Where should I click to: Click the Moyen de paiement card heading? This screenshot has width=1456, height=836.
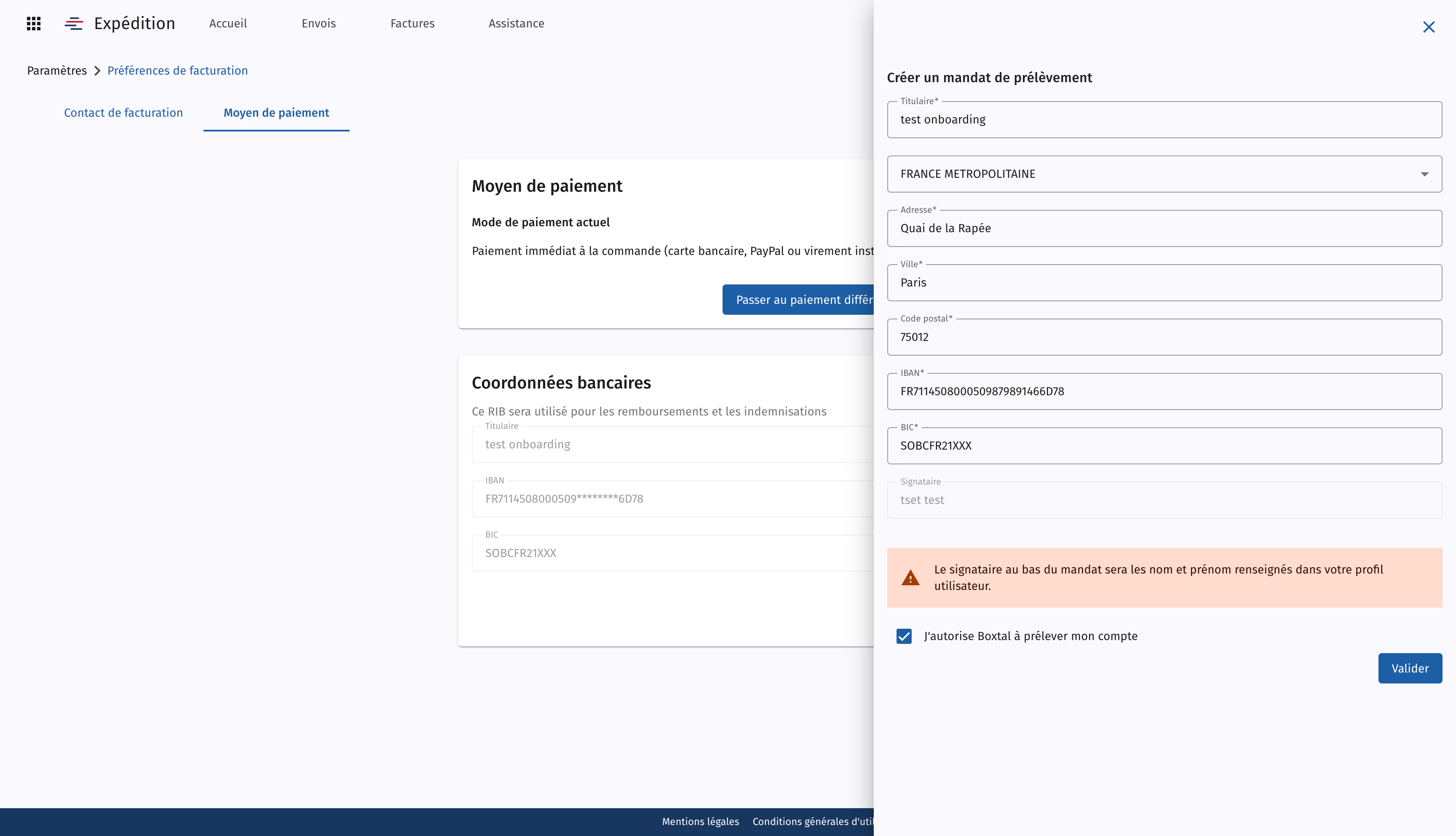coord(546,186)
